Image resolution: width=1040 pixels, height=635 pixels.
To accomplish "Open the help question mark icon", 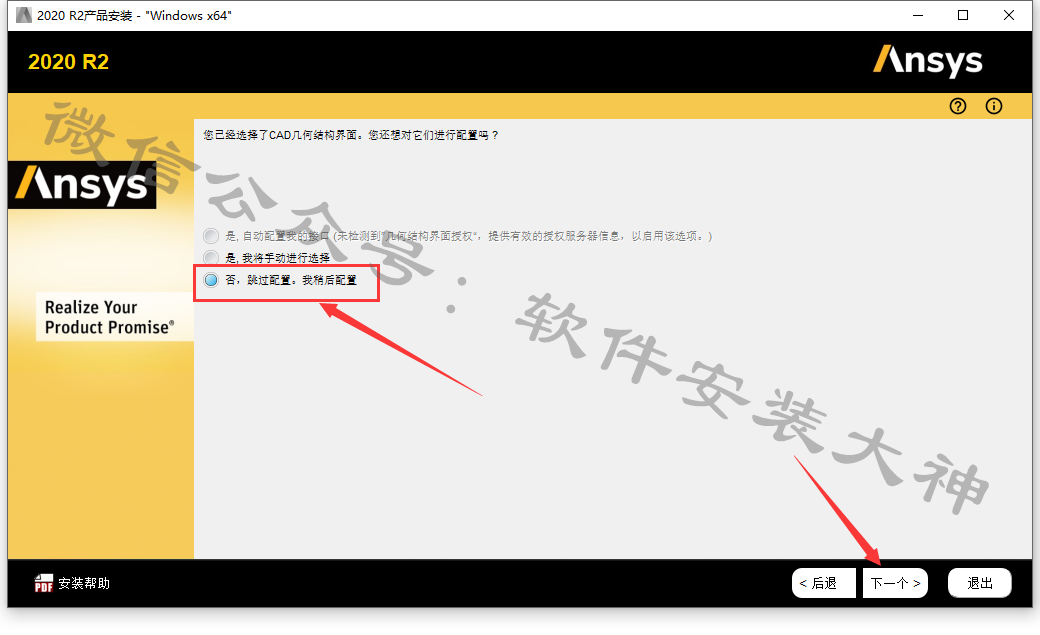I will point(958,106).
